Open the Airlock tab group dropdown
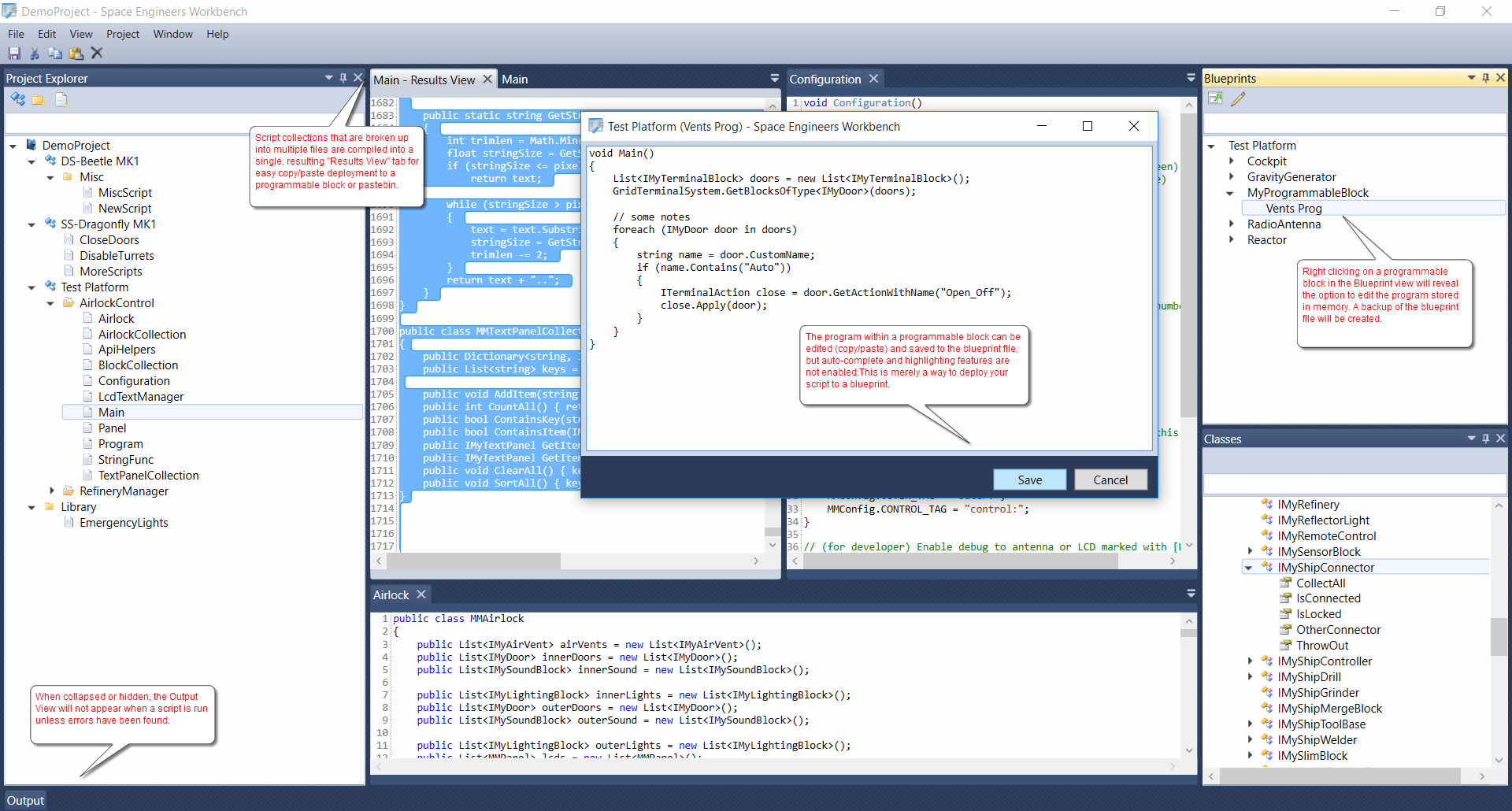Image resolution: width=1512 pixels, height=811 pixels. coord(1191,594)
